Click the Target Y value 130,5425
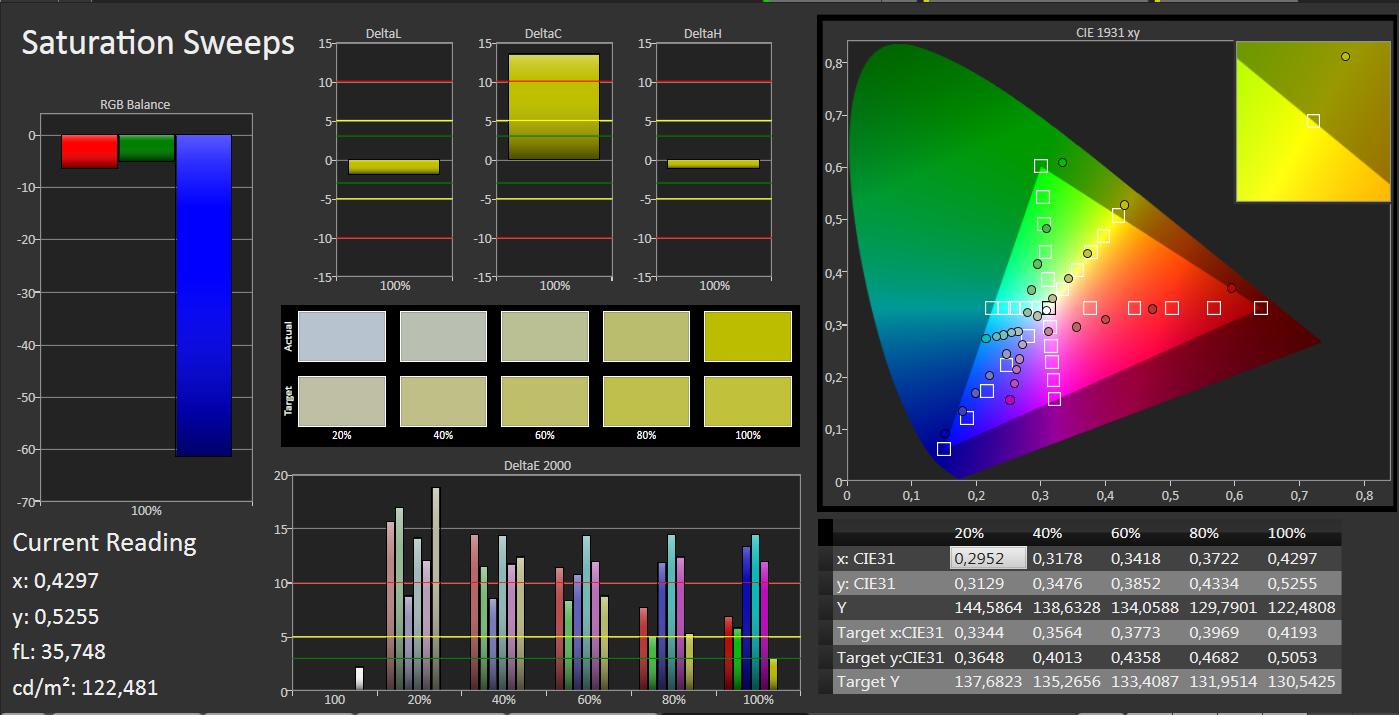Viewport: 1399px width, 715px height. [1300, 682]
